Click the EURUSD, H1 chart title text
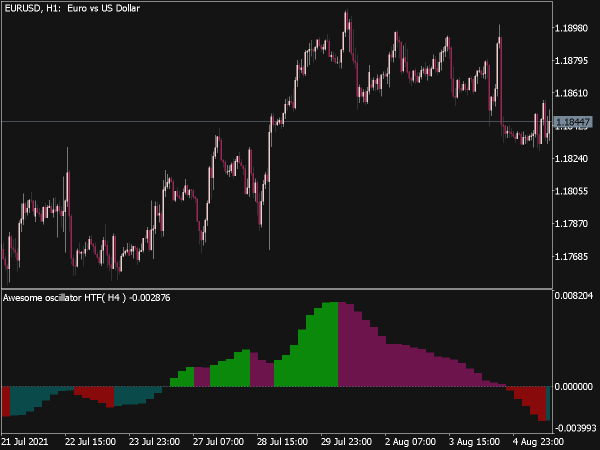The height and width of the screenshot is (450, 600). point(72,8)
